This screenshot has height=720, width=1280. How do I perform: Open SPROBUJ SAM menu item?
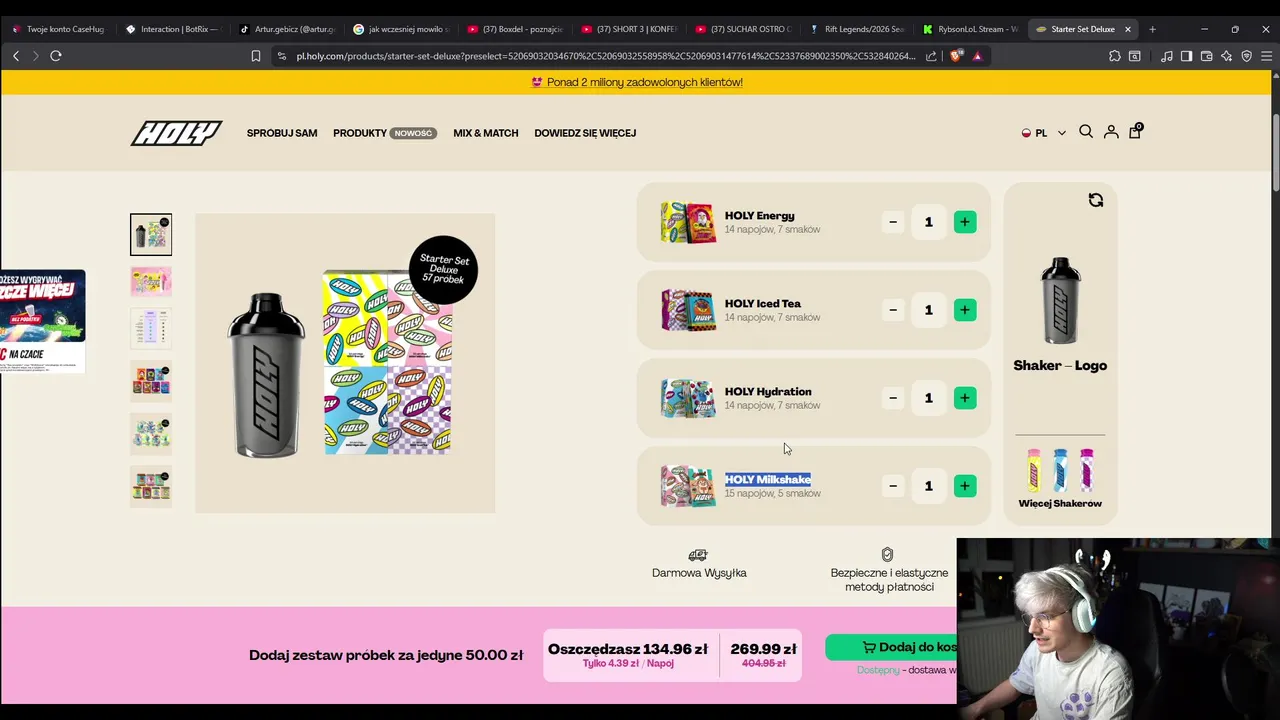click(x=282, y=133)
